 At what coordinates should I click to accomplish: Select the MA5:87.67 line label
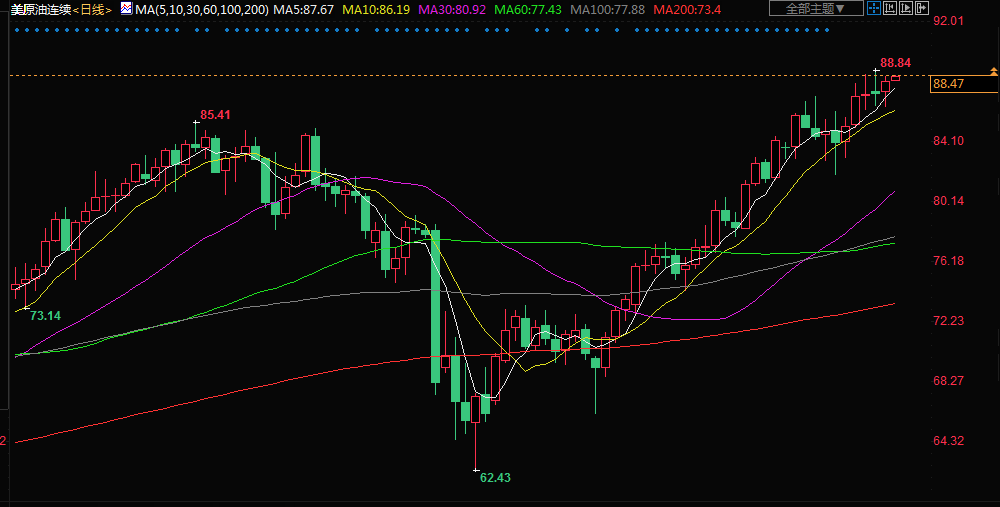pyautogui.click(x=304, y=9)
